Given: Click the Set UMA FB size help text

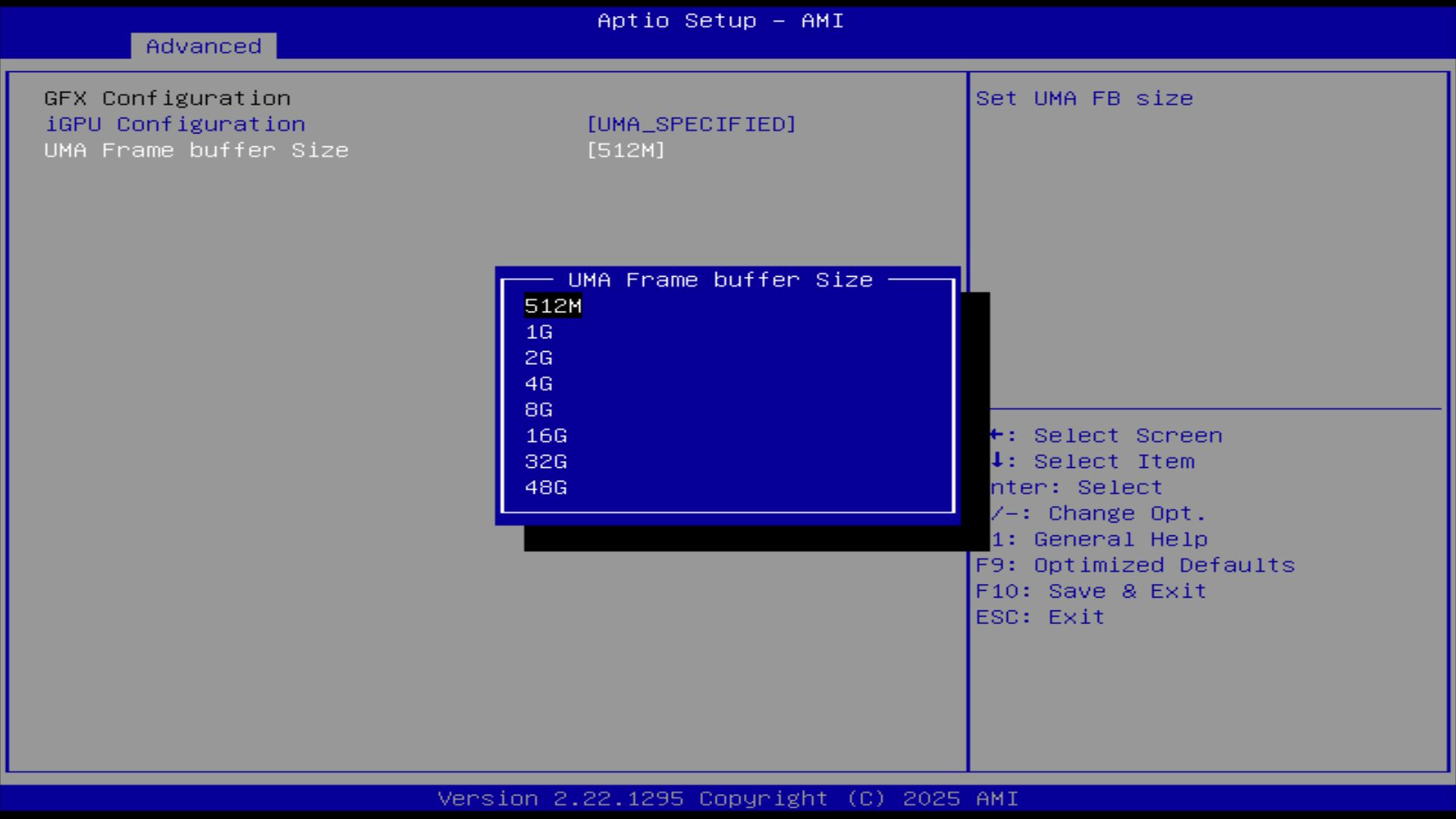Looking at the screenshot, I should pyautogui.click(x=1084, y=99).
